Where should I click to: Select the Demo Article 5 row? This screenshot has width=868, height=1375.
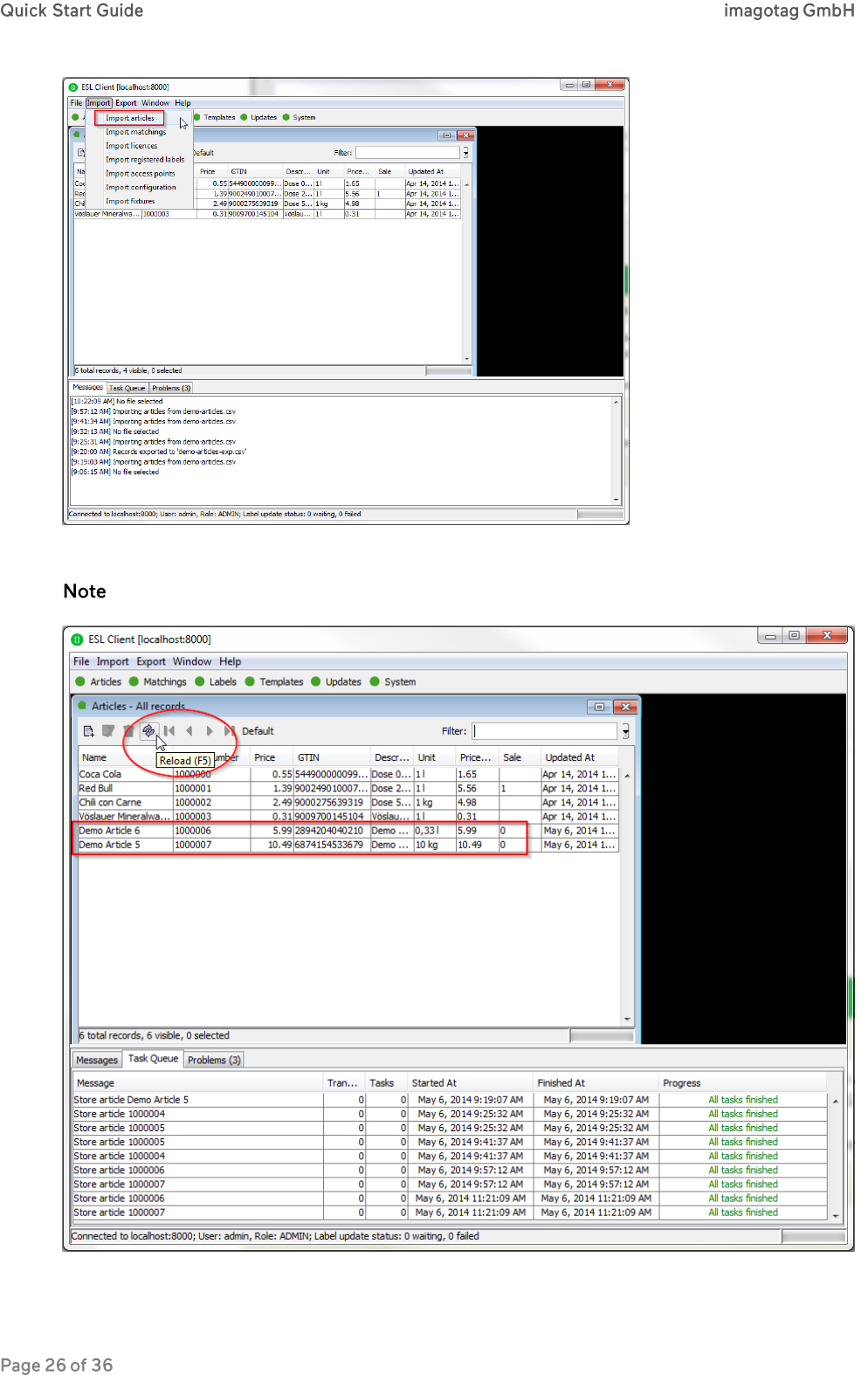coord(348,845)
